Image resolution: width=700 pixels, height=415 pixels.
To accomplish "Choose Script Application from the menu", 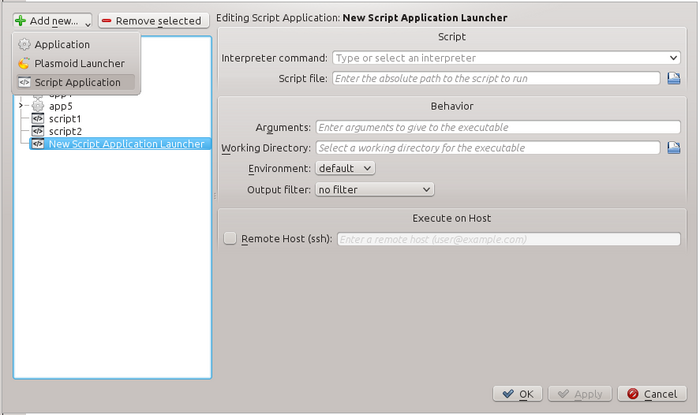I will [77, 82].
